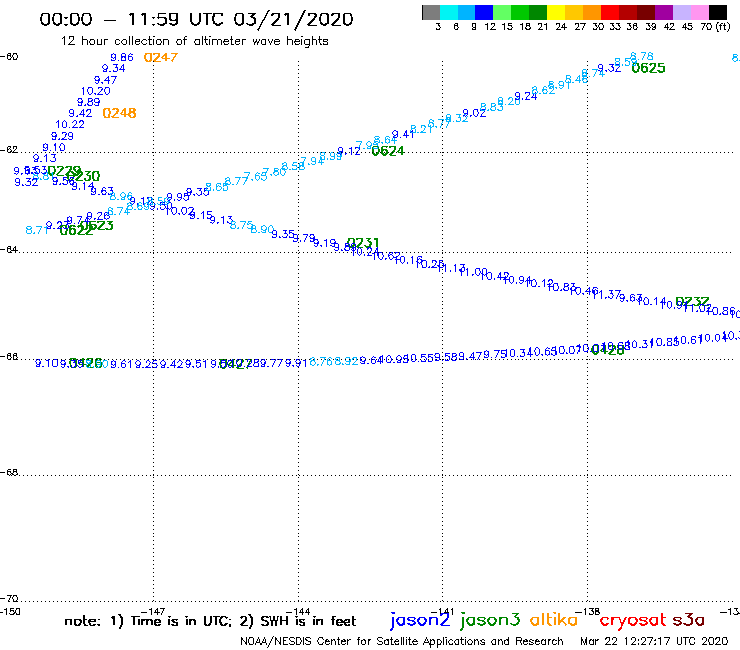Click the note 'Time is in UTC; SWH is in feet'
Viewport: 740px width, 650px height.
tap(210, 621)
